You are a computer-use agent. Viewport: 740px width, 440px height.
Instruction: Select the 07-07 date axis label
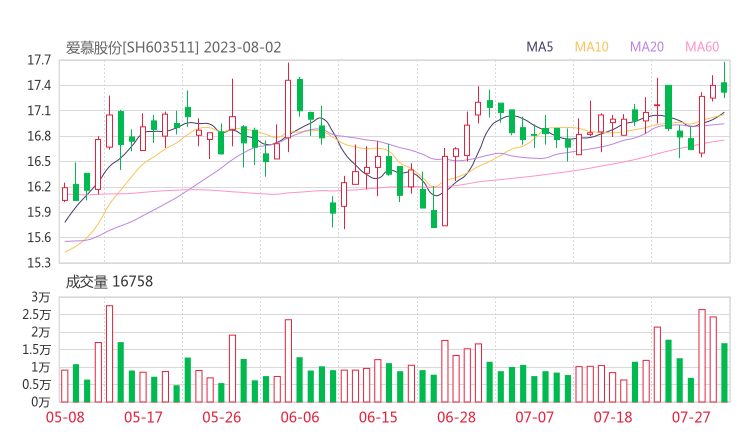534,417
